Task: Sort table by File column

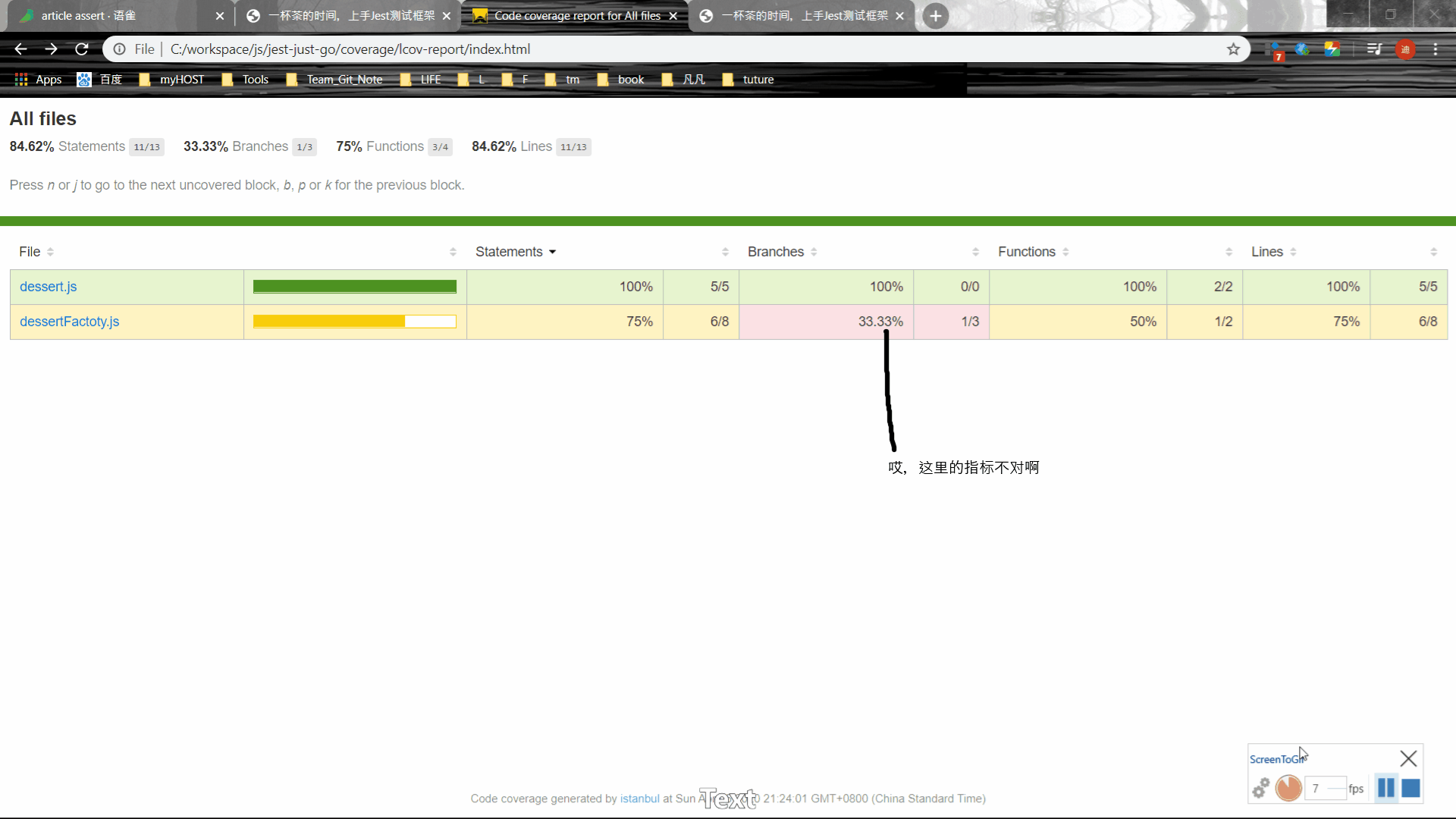Action: click(x=30, y=252)
